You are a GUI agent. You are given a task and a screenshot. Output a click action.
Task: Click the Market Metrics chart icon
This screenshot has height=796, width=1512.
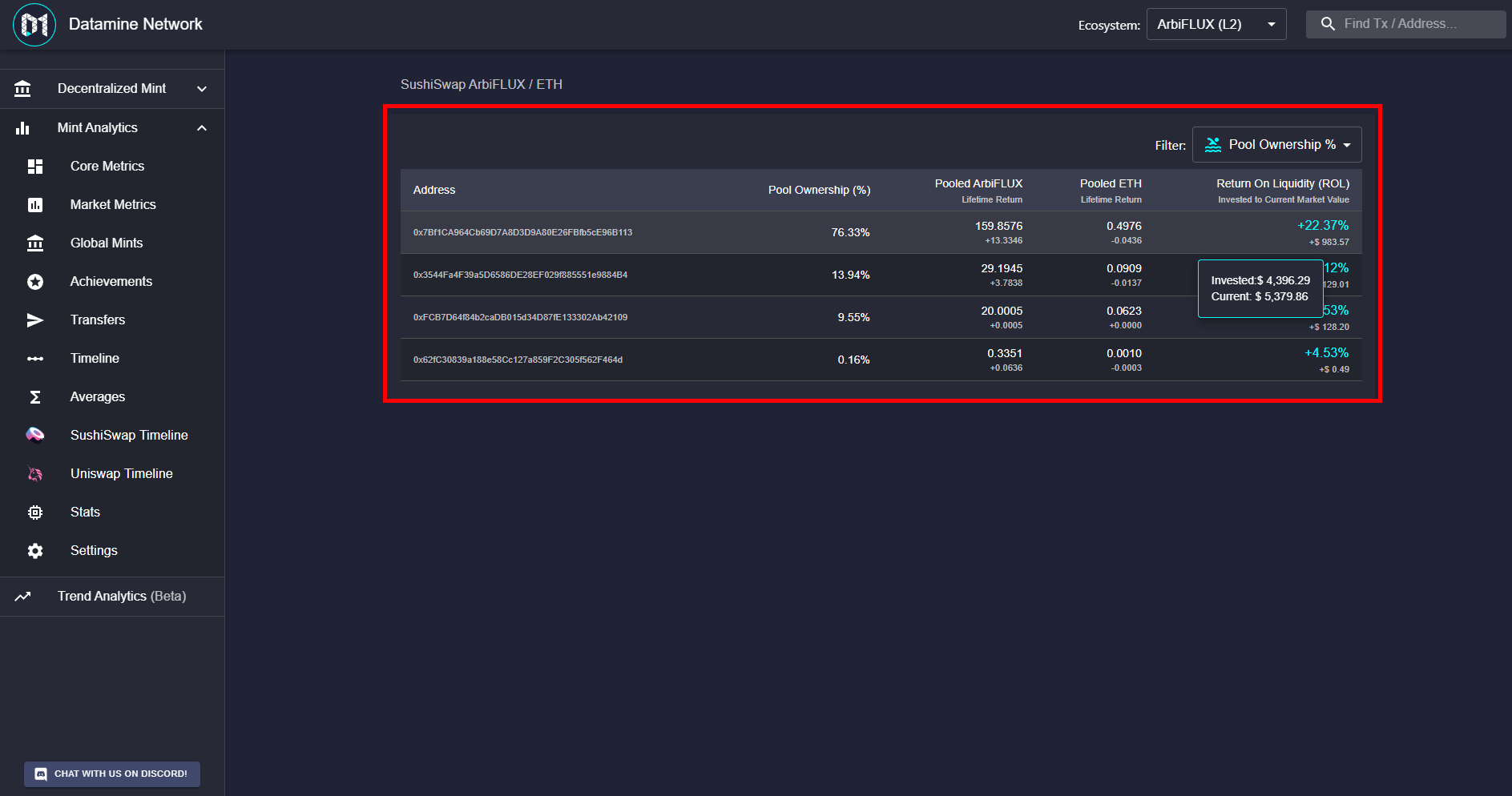point(35,205)
